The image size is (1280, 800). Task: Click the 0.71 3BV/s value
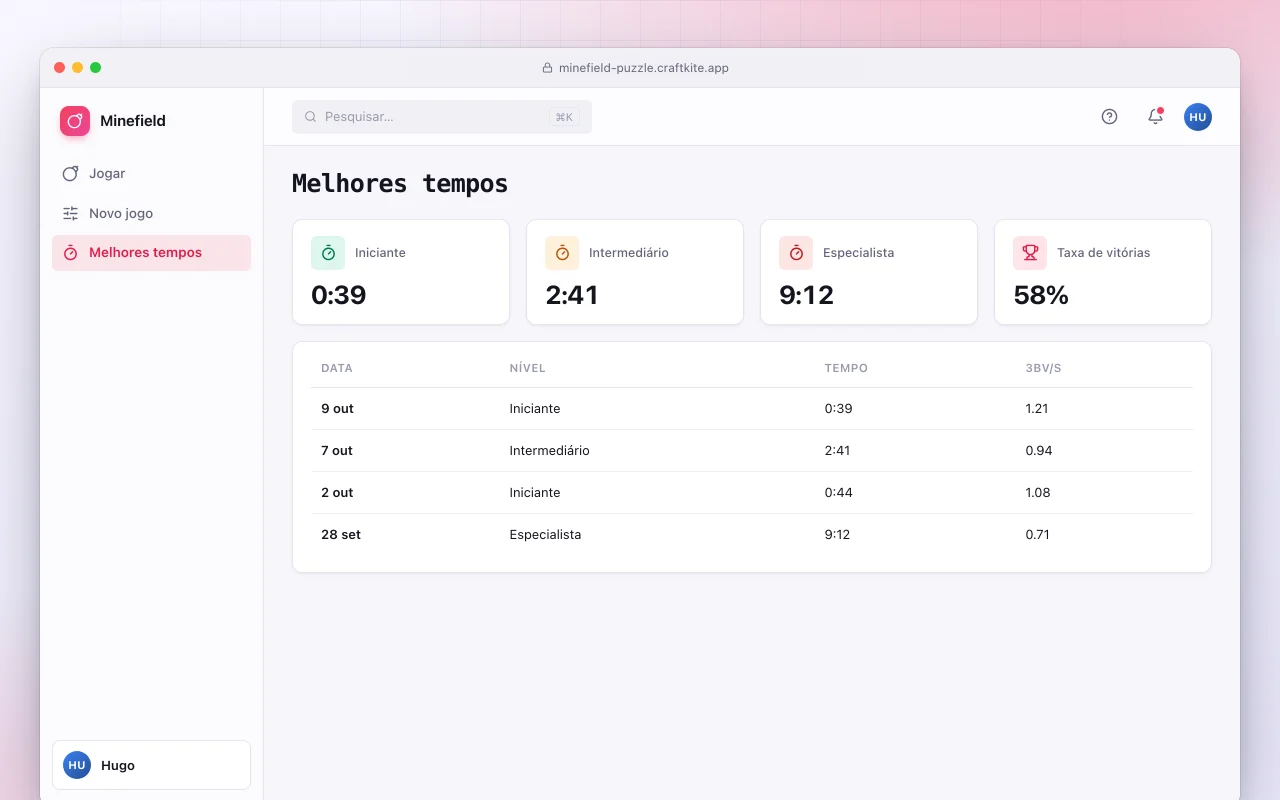tap(1037, 535)
